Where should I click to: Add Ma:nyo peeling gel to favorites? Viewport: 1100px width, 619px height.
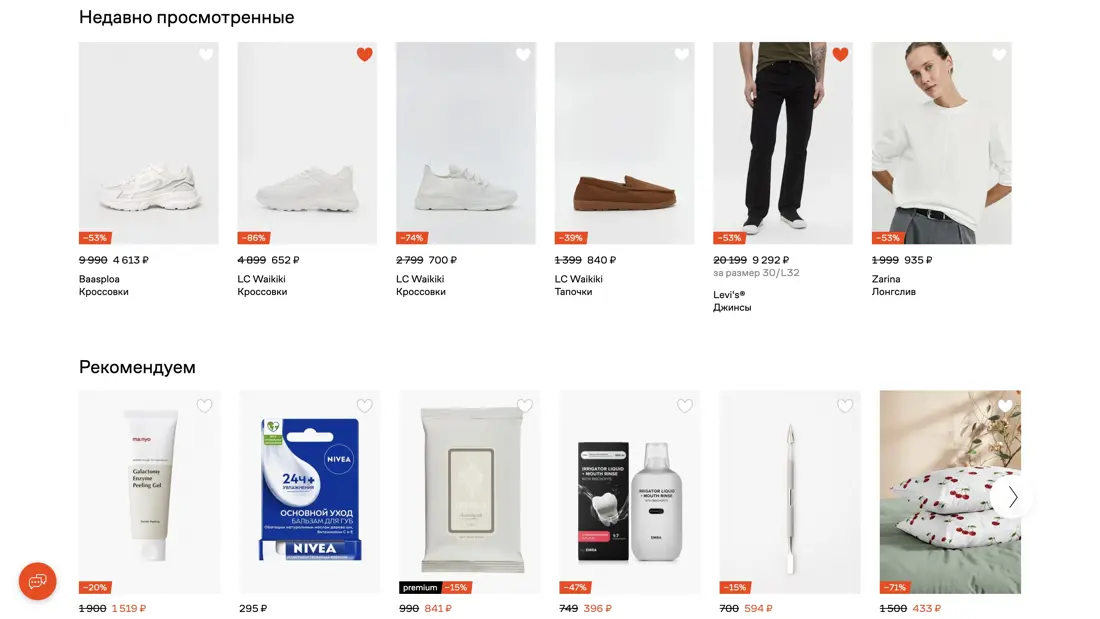(x=205, y=406)
